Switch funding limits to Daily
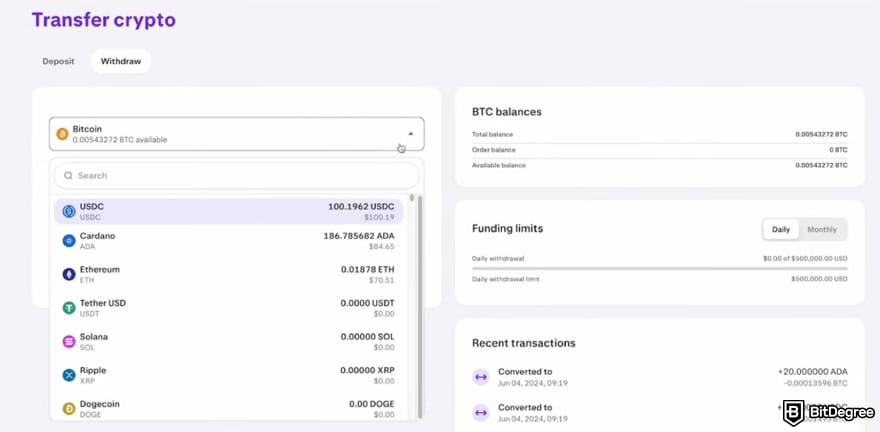The height and width of the screenshot is (432, 880). pyautogui.click(x=780, y=229)
